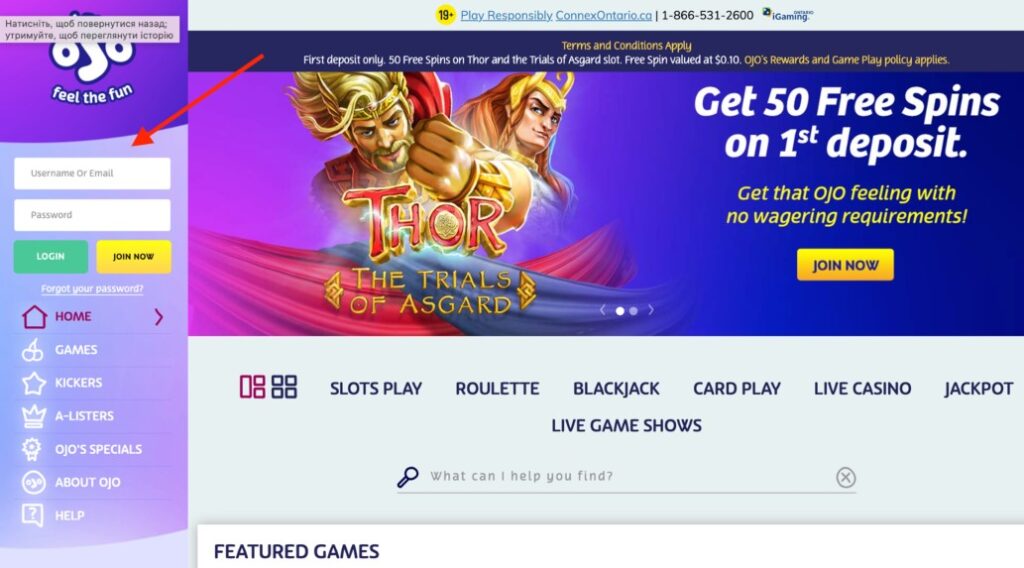This screenshot has height=568, width=1024.
Task: Focus the Username Or Email field
Action: pyautogui.click(x=92, y=174)
